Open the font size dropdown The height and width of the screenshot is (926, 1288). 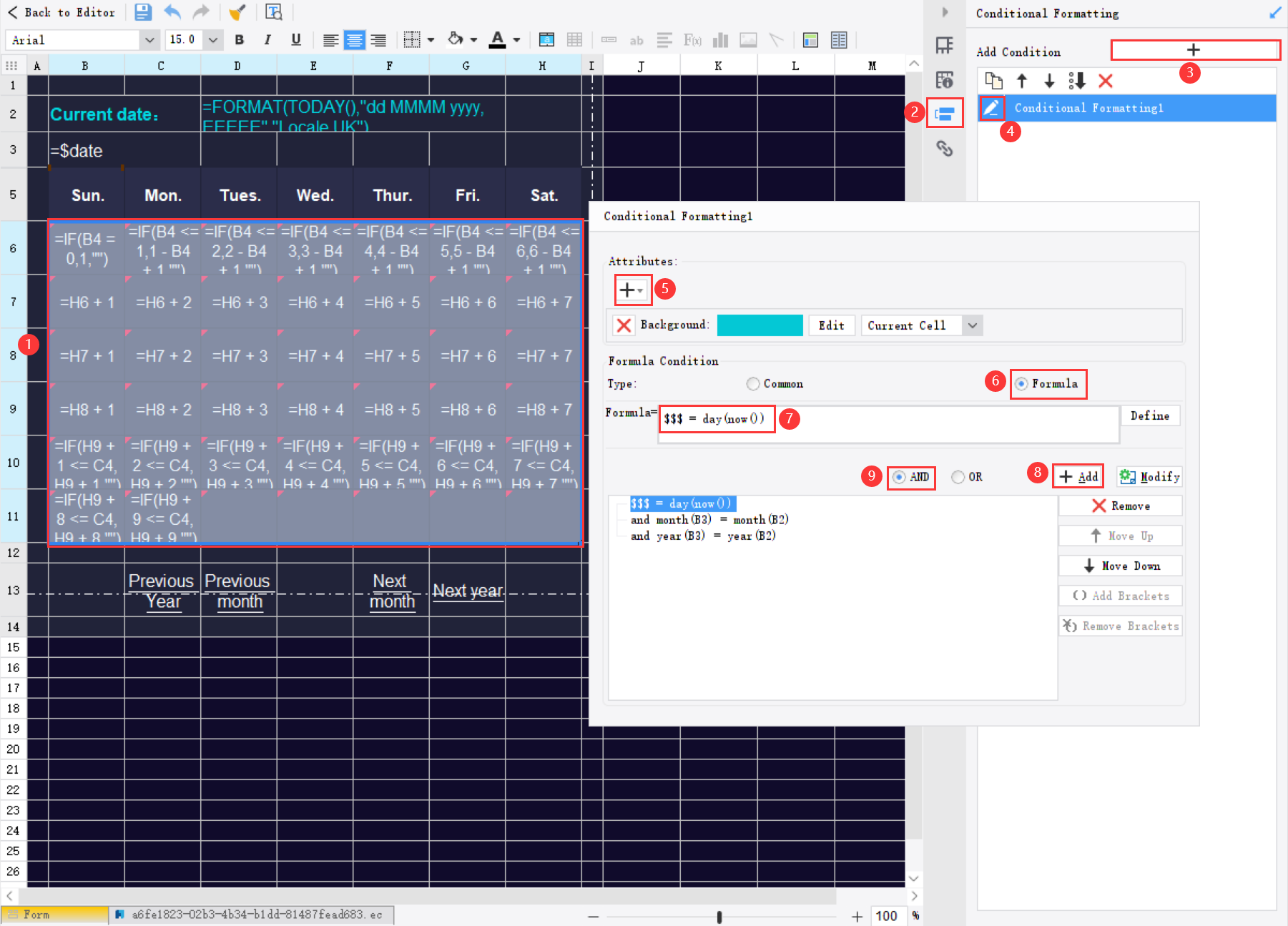point(213,40)
